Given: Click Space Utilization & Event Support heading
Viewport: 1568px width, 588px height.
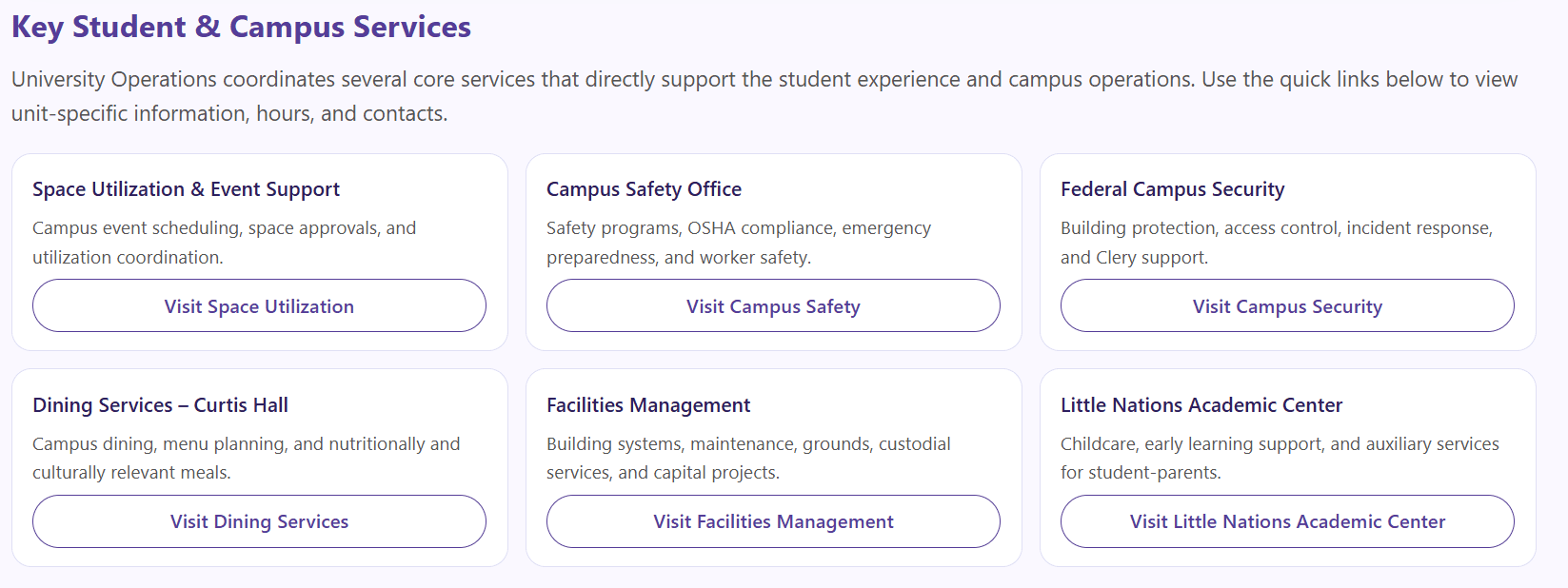Looking at the screenshot, I should pyautogui.click(x=186, y=189).
